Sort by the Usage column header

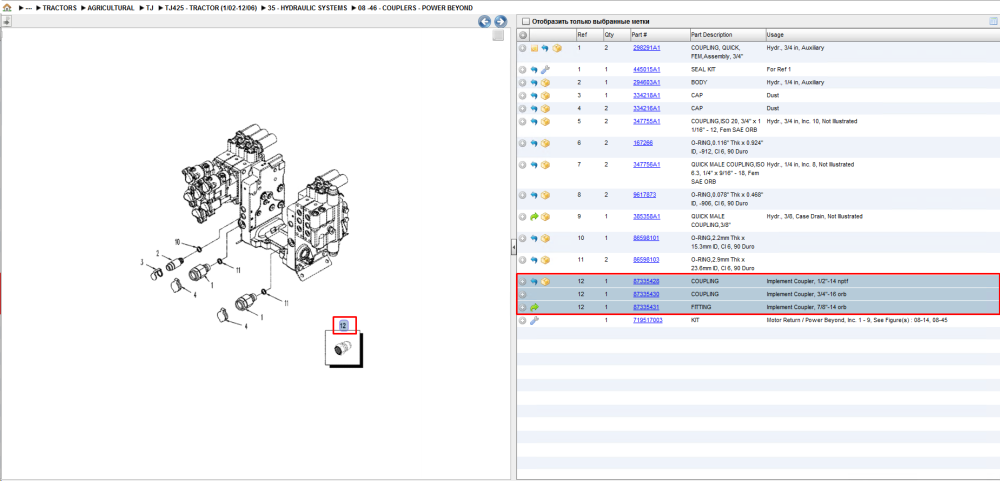click(x=882, y=34)
